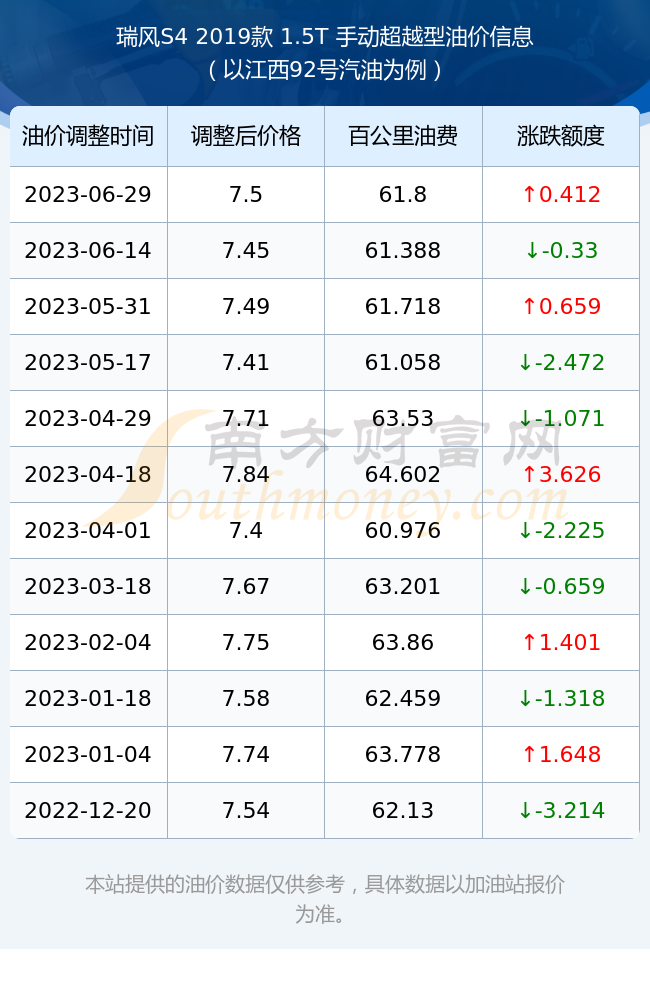Screen dimensions: 650x1000
Task: Click the 以江西92号汽油为例 subtitle
Action: pos(325,70)
